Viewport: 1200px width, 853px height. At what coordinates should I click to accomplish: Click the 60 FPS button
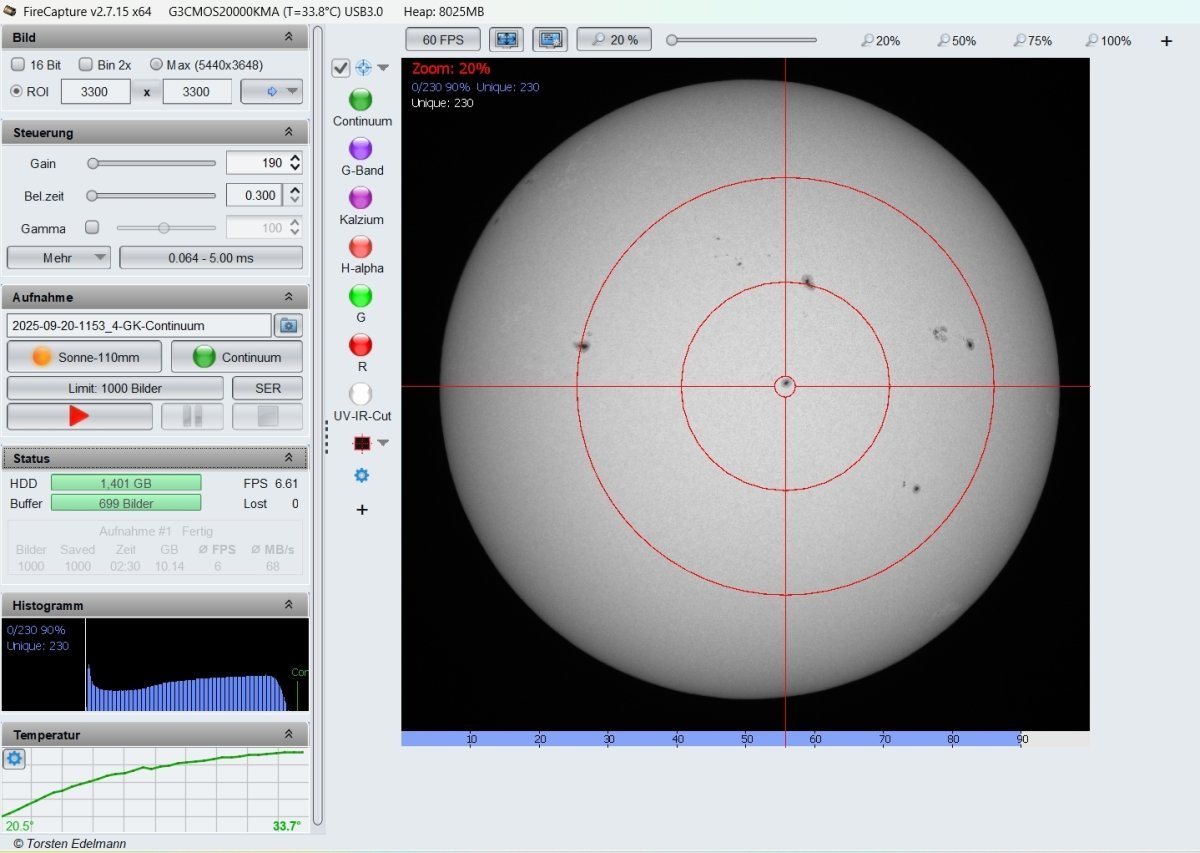(443, 40)
